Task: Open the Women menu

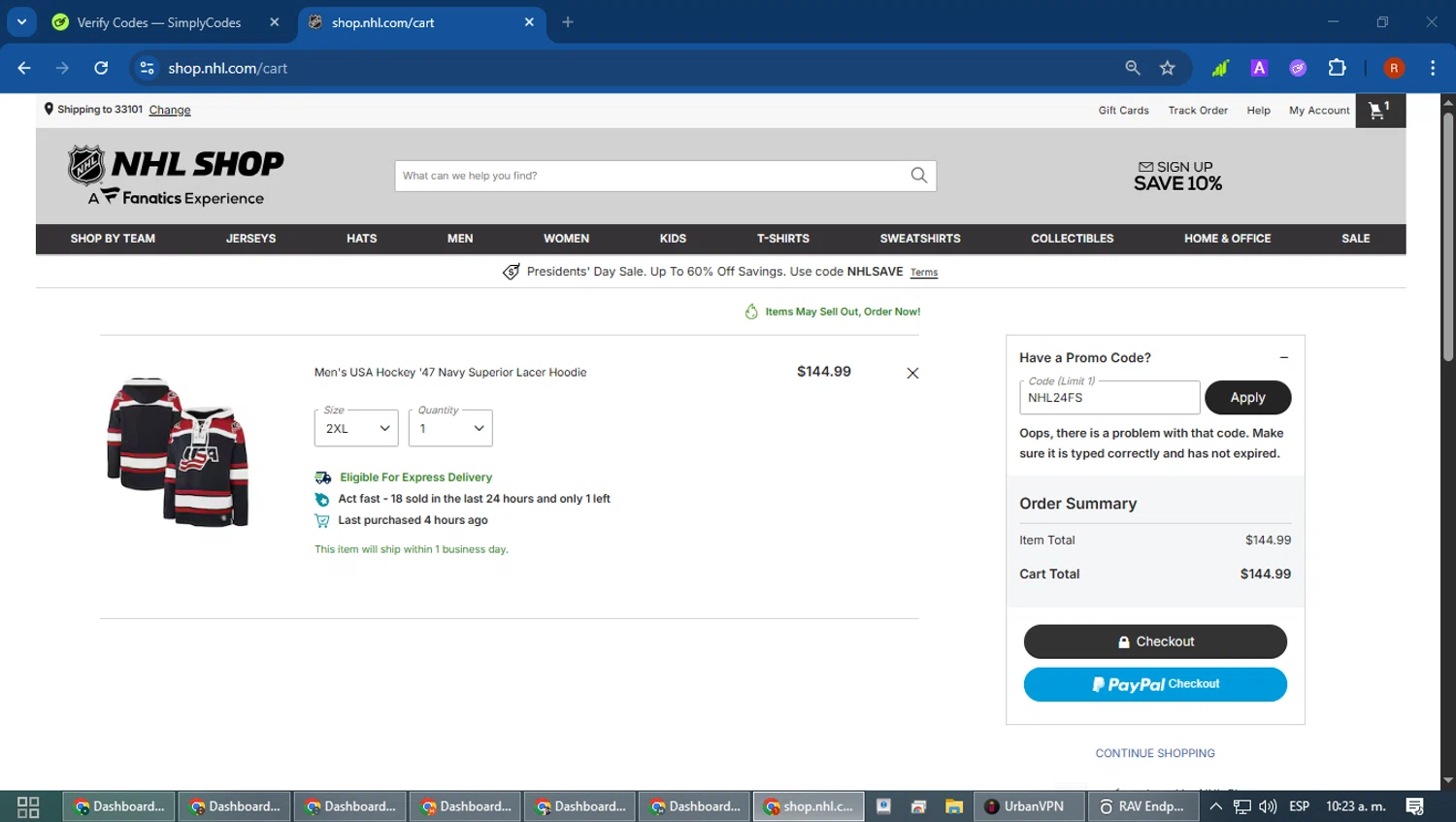Action: [x=566, y=239]
